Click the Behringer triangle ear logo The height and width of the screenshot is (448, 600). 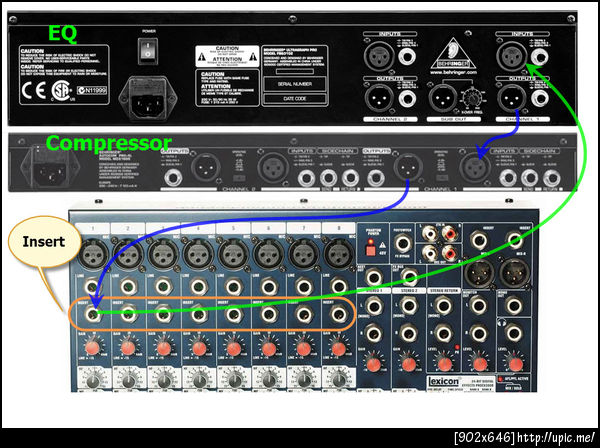coord(453,53)
